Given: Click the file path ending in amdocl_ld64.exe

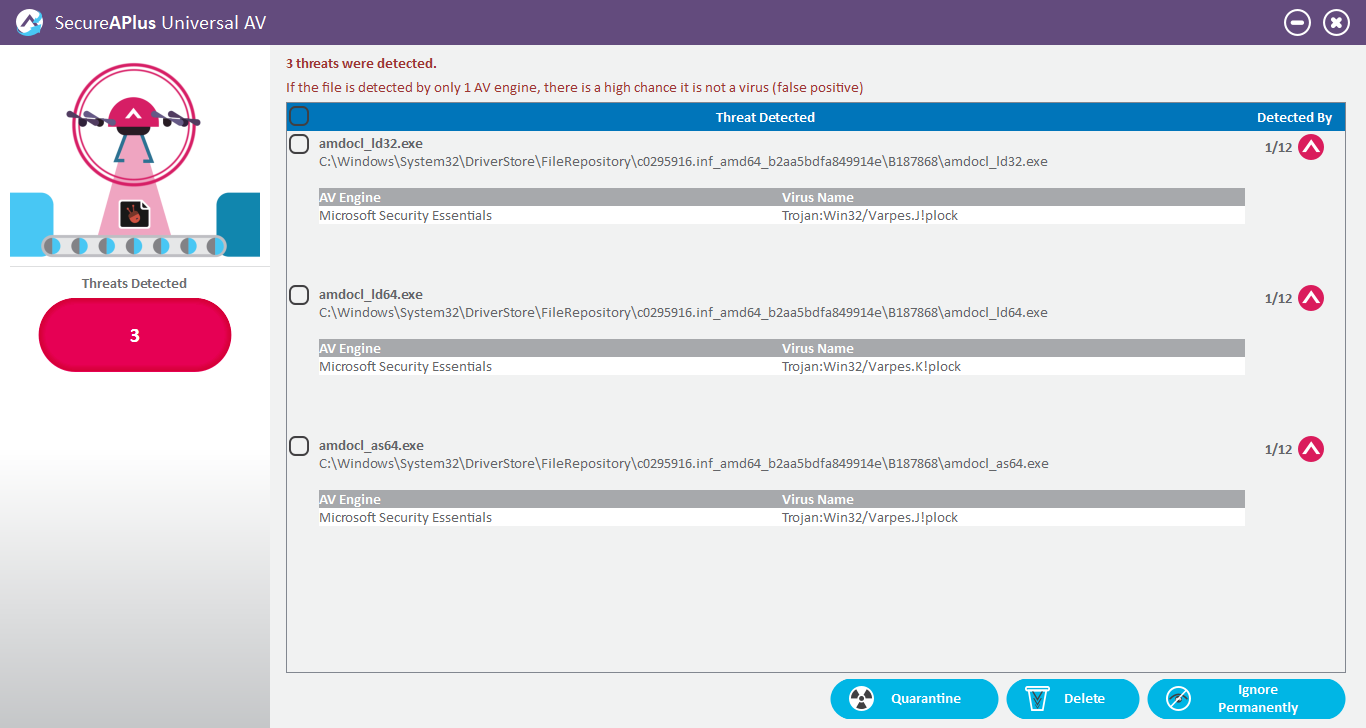Looking at the screenshot, I should (x=683, y=312).
